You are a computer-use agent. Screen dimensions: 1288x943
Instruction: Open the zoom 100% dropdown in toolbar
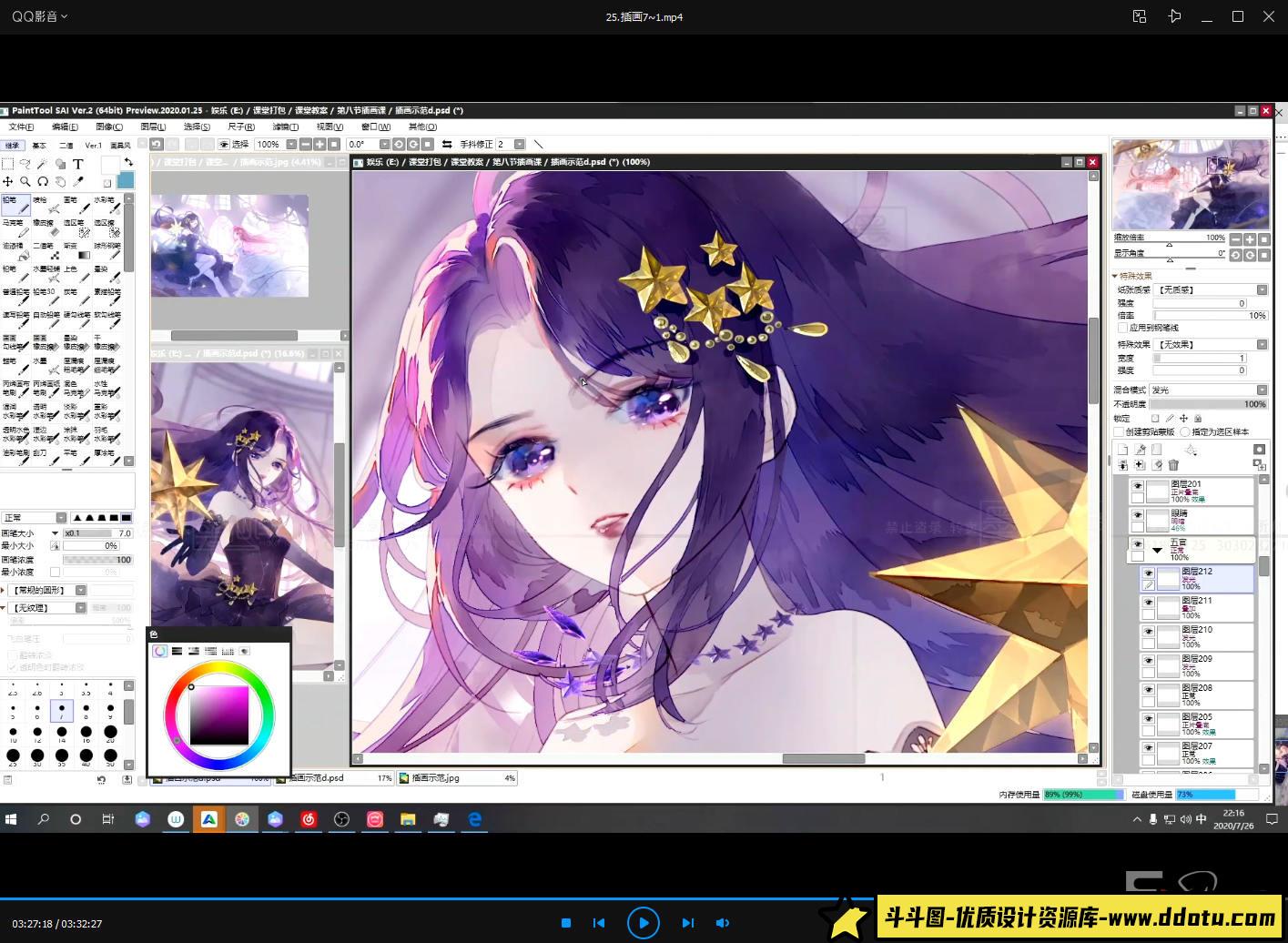(x=291, y=144)
